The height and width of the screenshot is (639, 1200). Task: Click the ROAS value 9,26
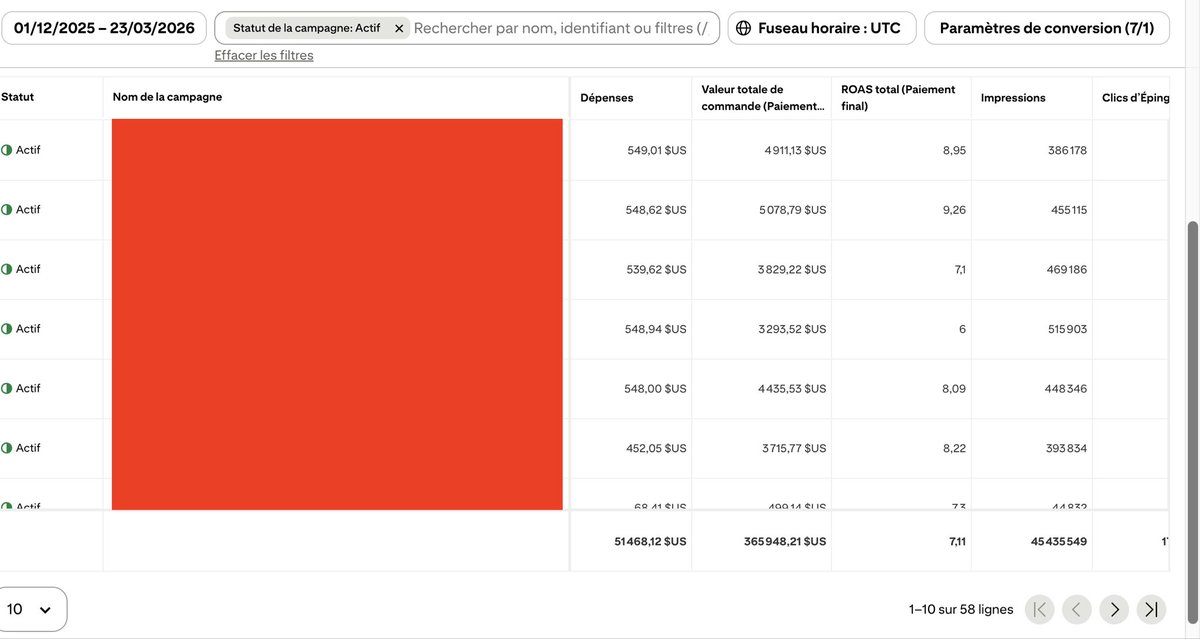coord(954,210)
